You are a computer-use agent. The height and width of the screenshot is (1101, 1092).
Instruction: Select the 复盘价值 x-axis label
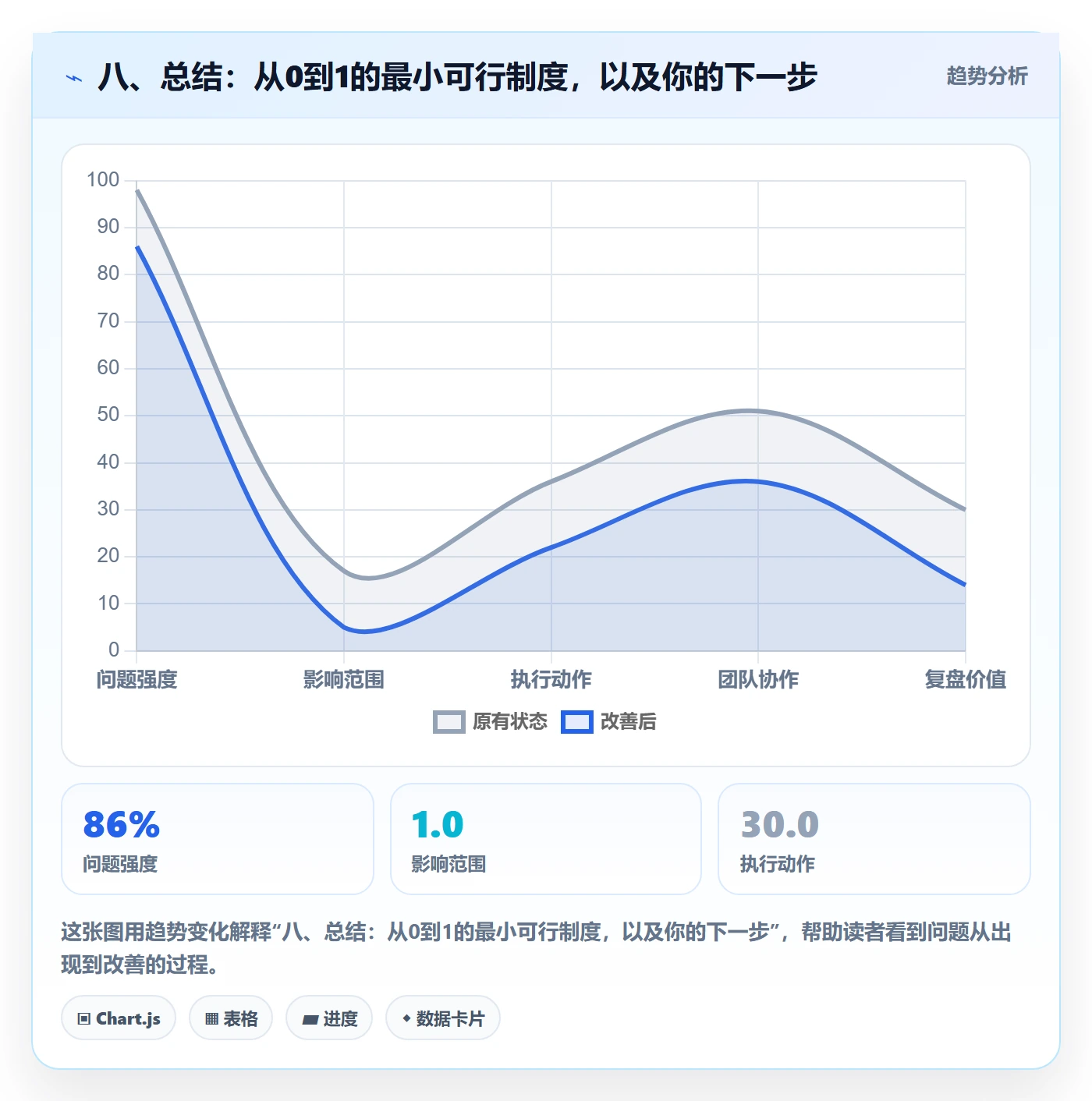[x=966, y=679]
